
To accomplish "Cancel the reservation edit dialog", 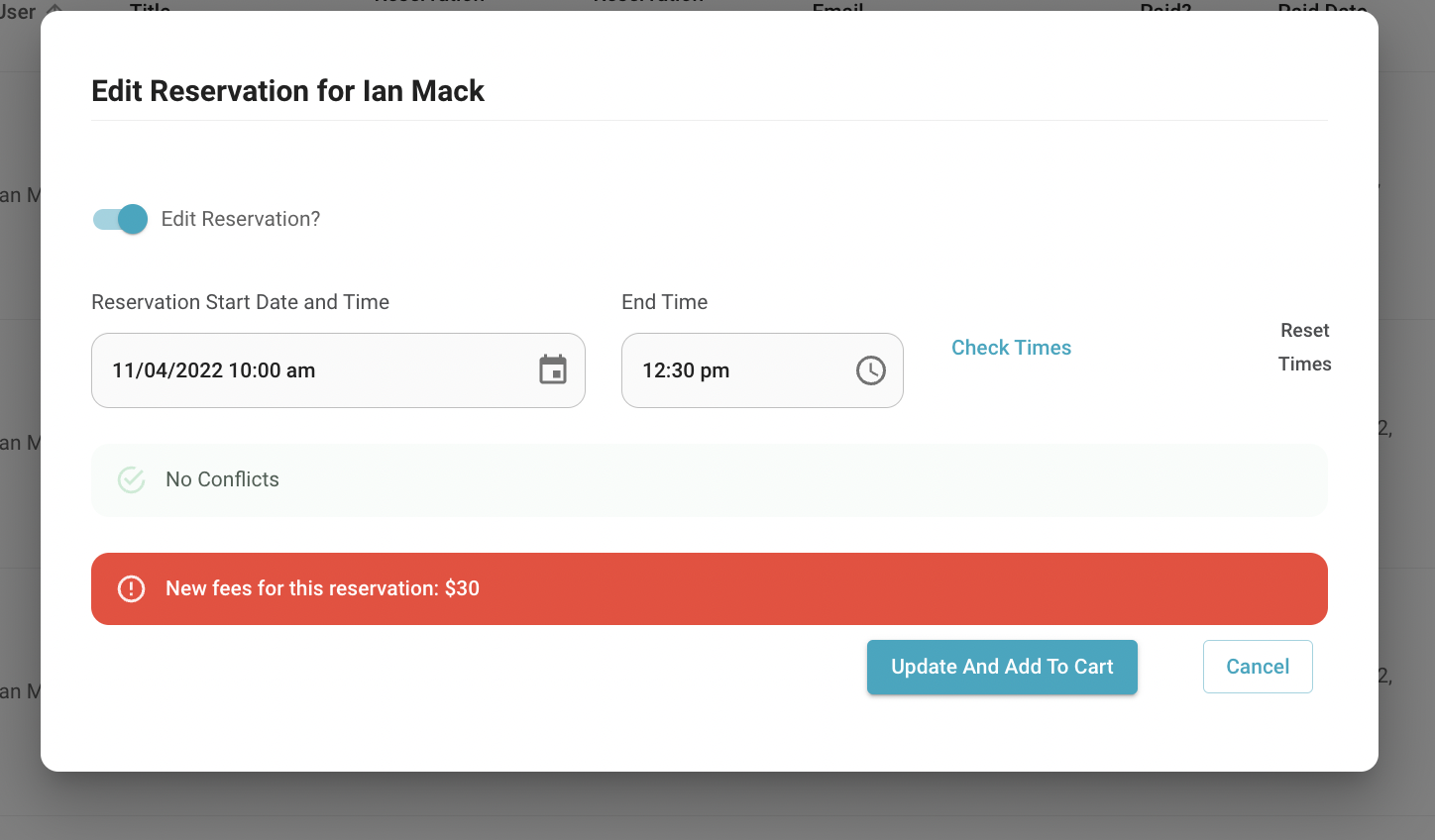I will pos(1258,667).
